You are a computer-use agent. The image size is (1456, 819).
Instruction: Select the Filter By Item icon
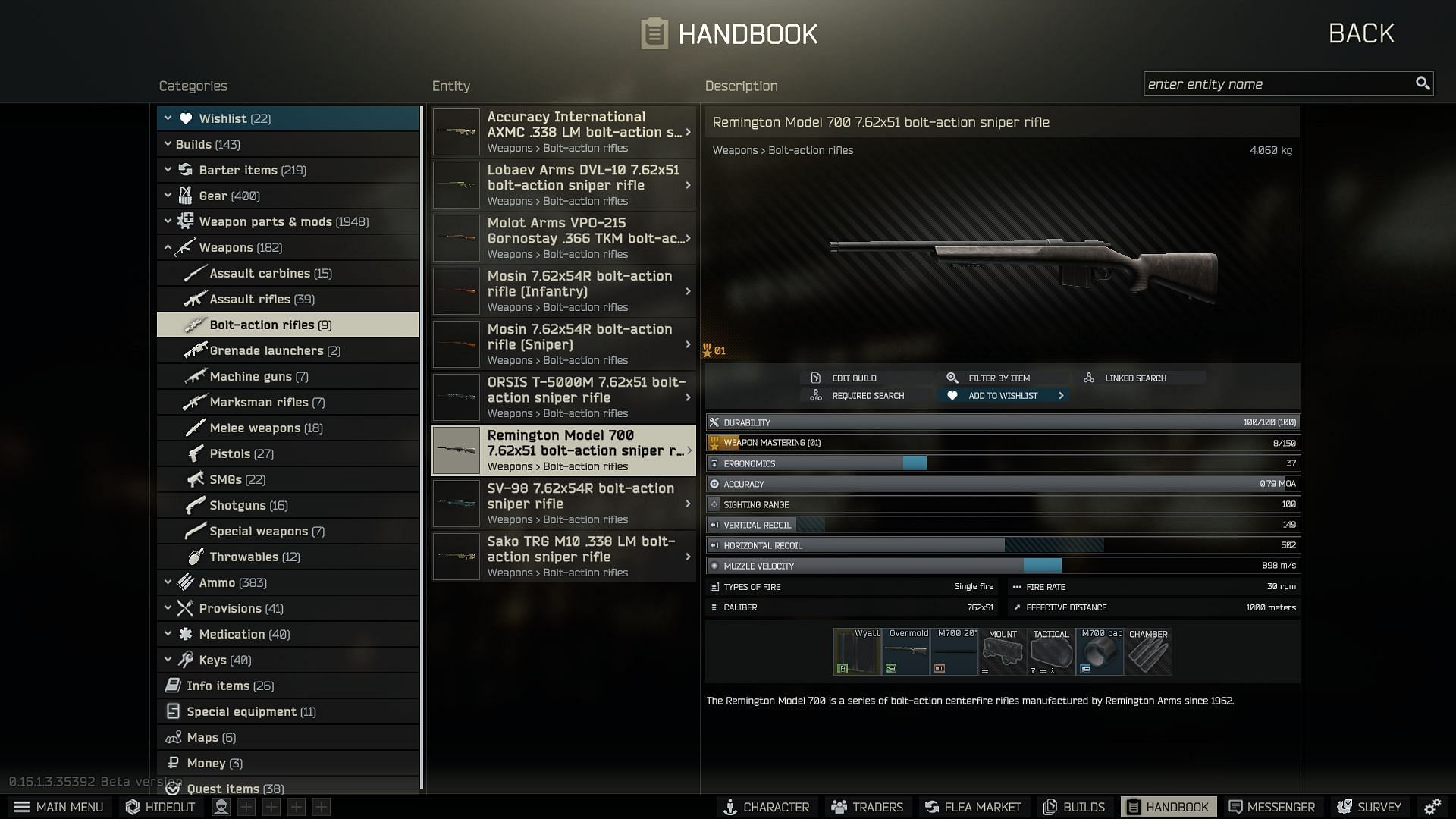951,377
